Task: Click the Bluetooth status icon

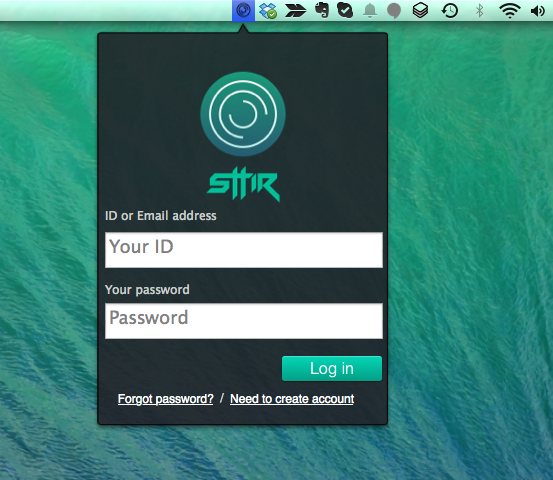Action: point(479,11)
